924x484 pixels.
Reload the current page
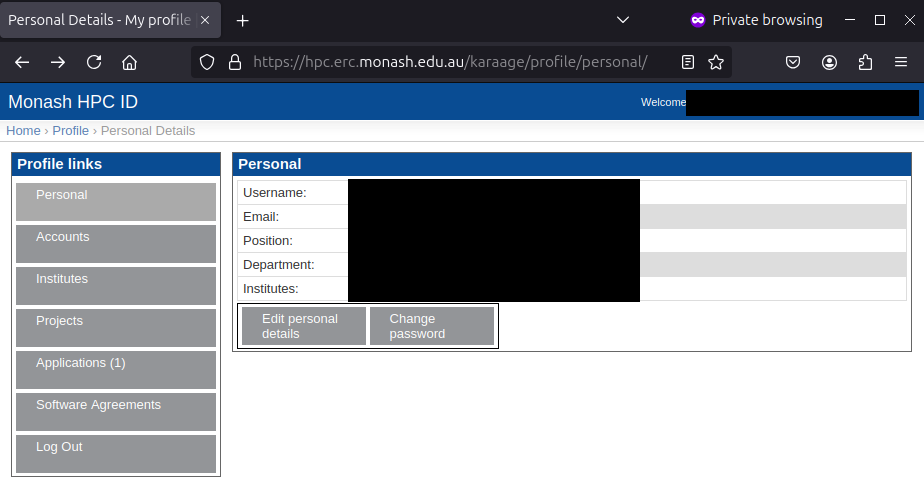point(94,62)
